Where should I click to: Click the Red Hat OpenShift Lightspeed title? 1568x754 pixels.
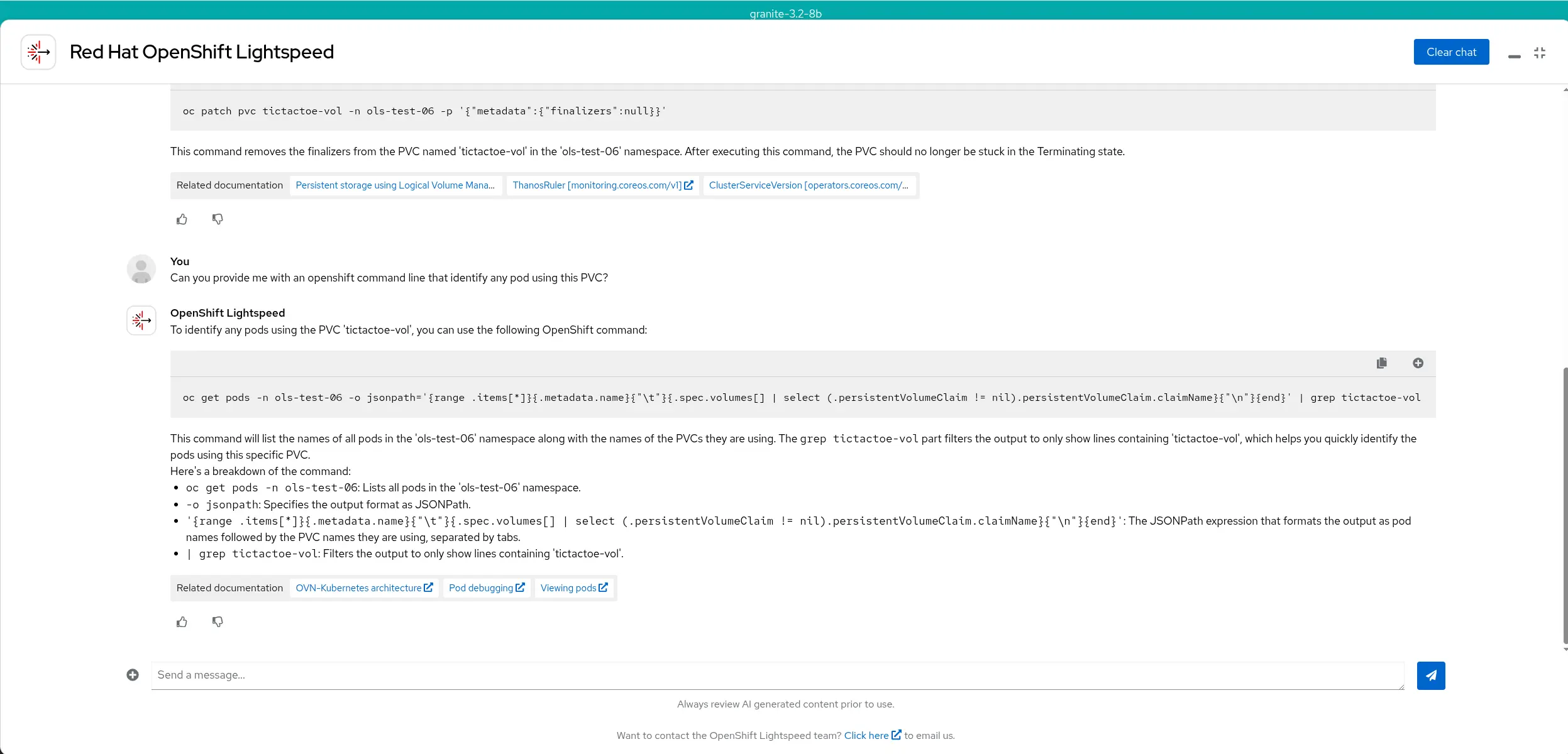(x=201, y=52)
